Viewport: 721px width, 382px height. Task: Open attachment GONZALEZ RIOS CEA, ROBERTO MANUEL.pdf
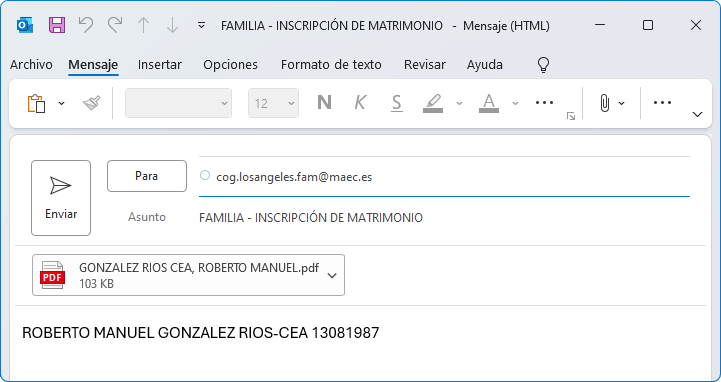189,275
